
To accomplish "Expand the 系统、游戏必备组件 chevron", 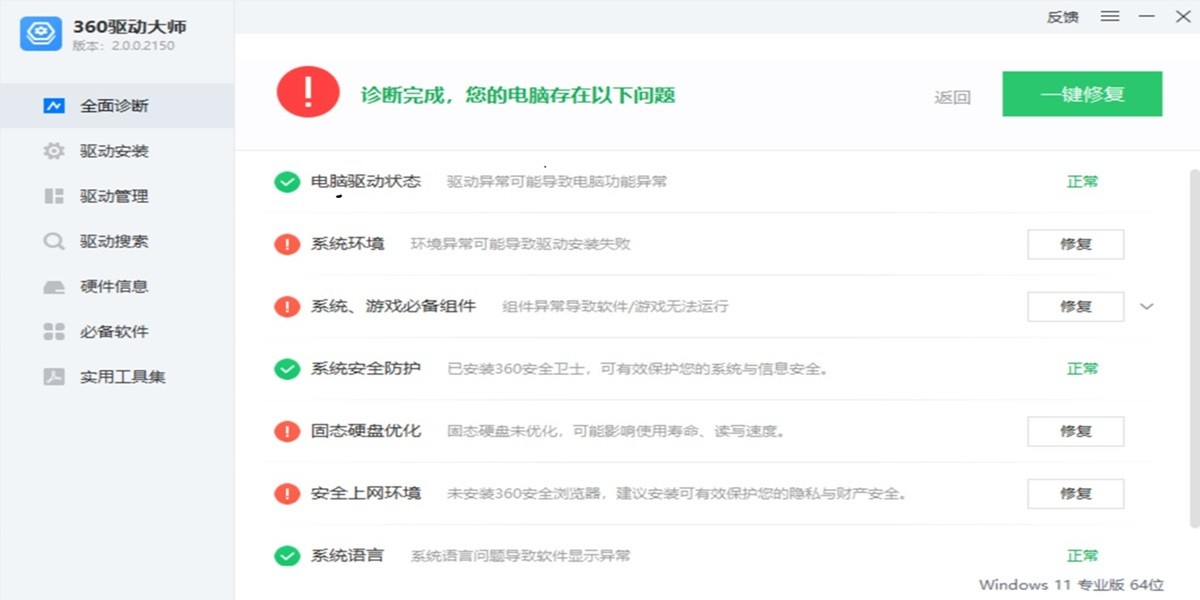I will coord(1146,306).
